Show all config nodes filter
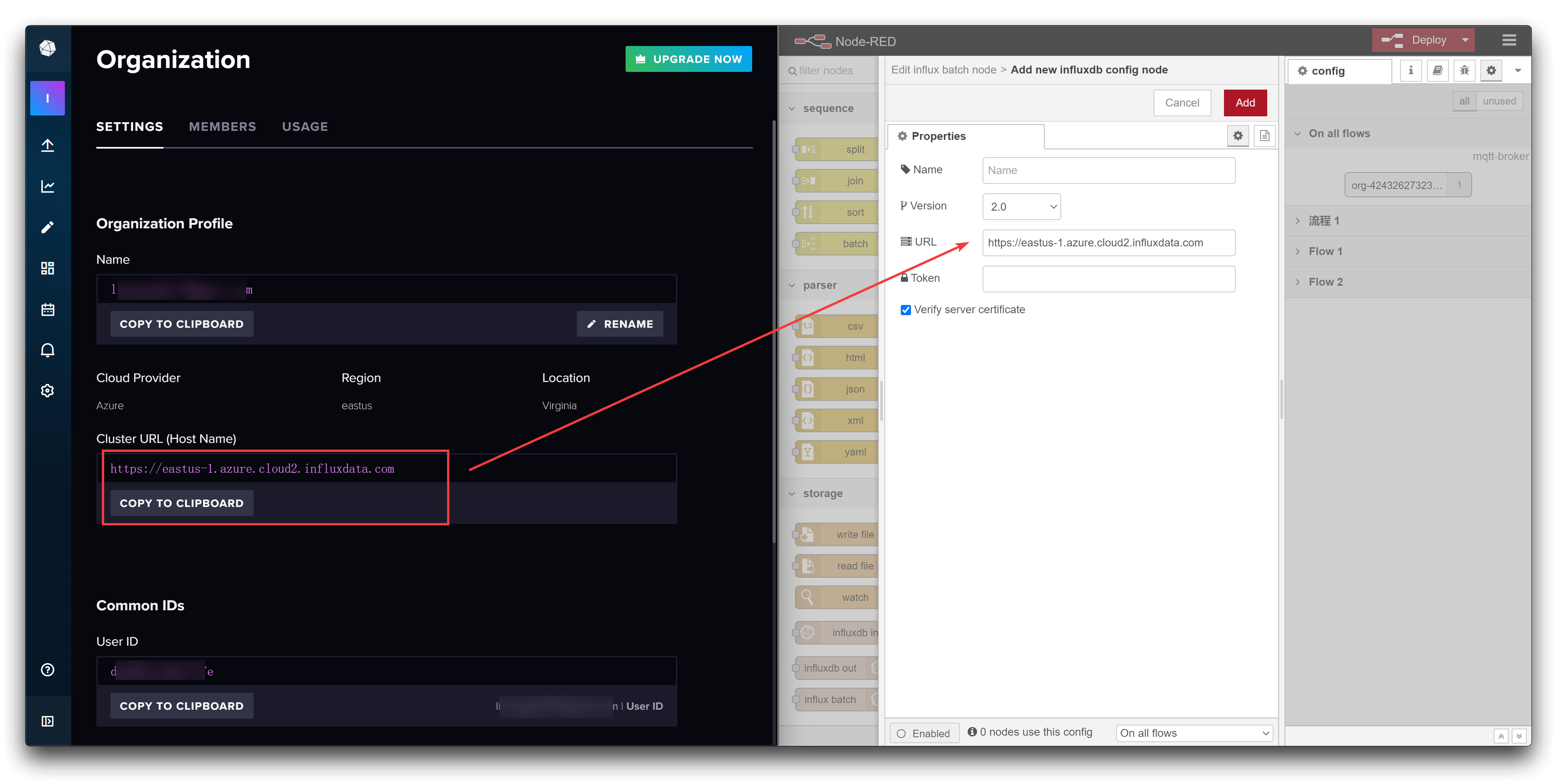Image resolution: width=1557 pixels, height=784 pixels. pos(1464,101)
